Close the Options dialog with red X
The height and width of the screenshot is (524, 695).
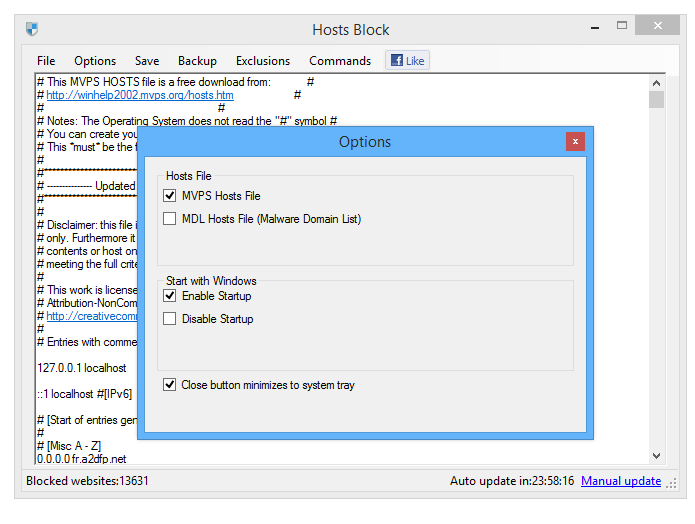[575, 141]
